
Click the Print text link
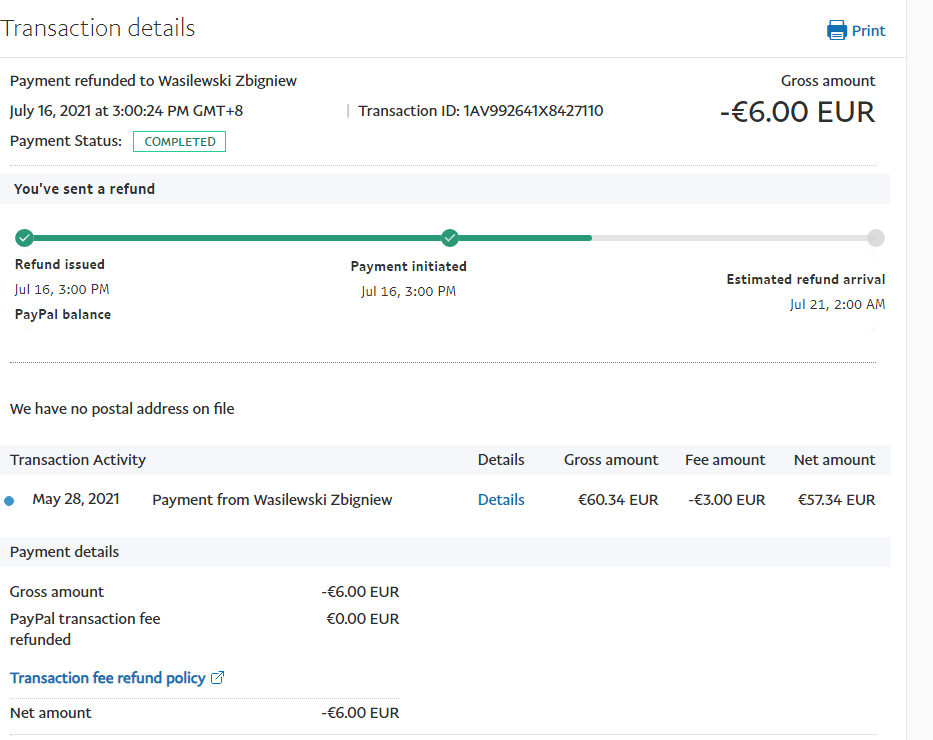[x=868, y=31]
